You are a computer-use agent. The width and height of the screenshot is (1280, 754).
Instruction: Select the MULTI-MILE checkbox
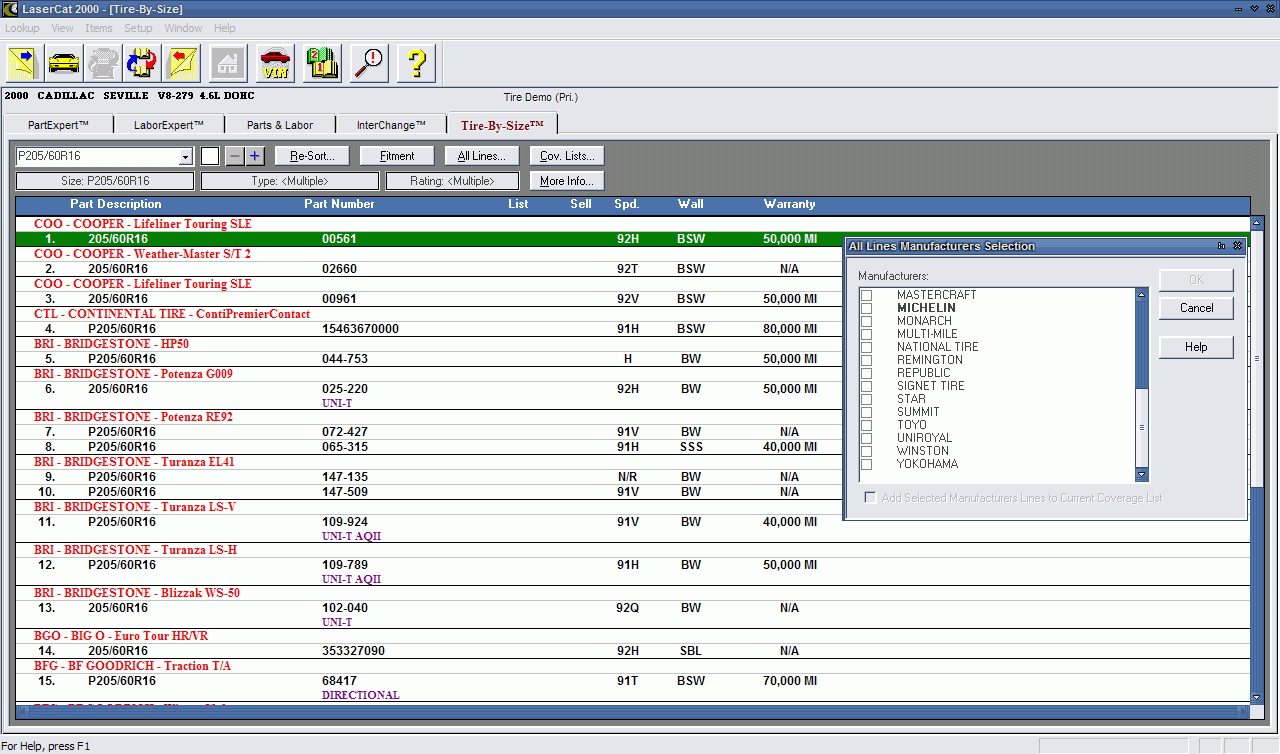(x=867, y=334)
